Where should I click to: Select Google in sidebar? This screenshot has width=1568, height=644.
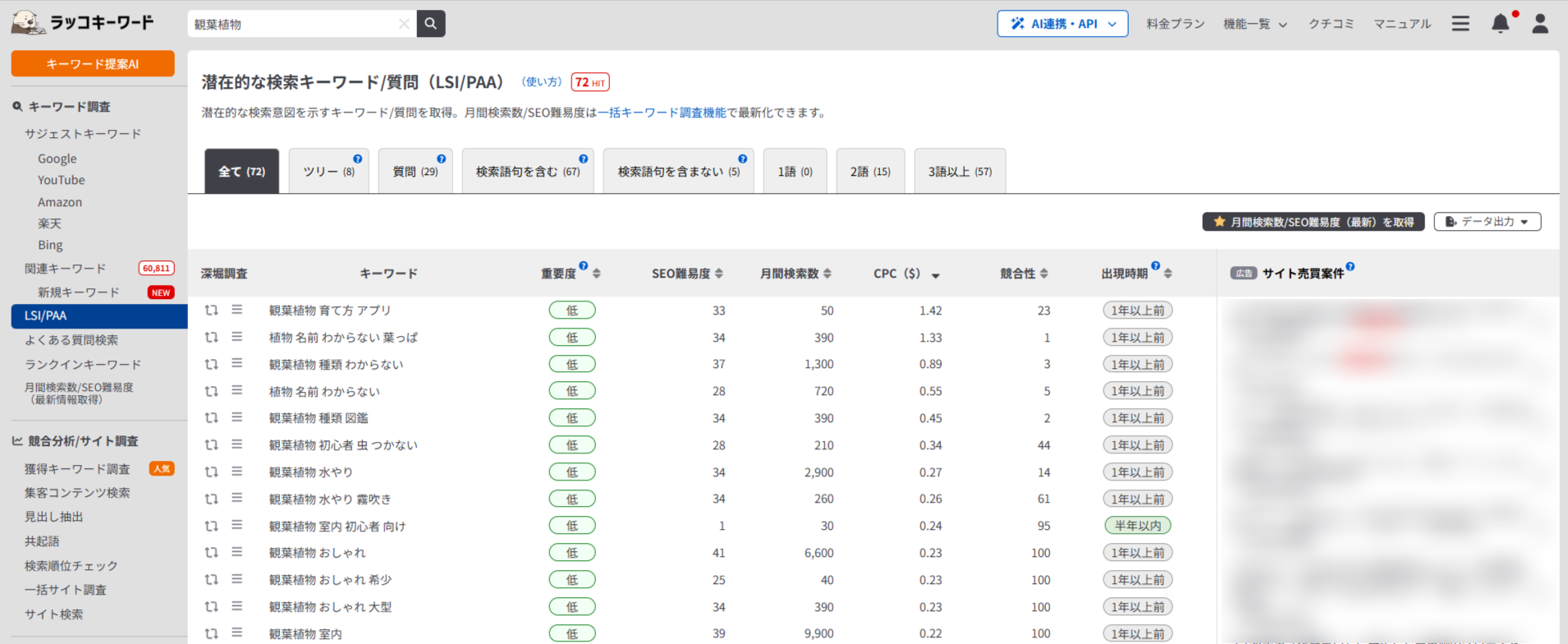[57, 159]
